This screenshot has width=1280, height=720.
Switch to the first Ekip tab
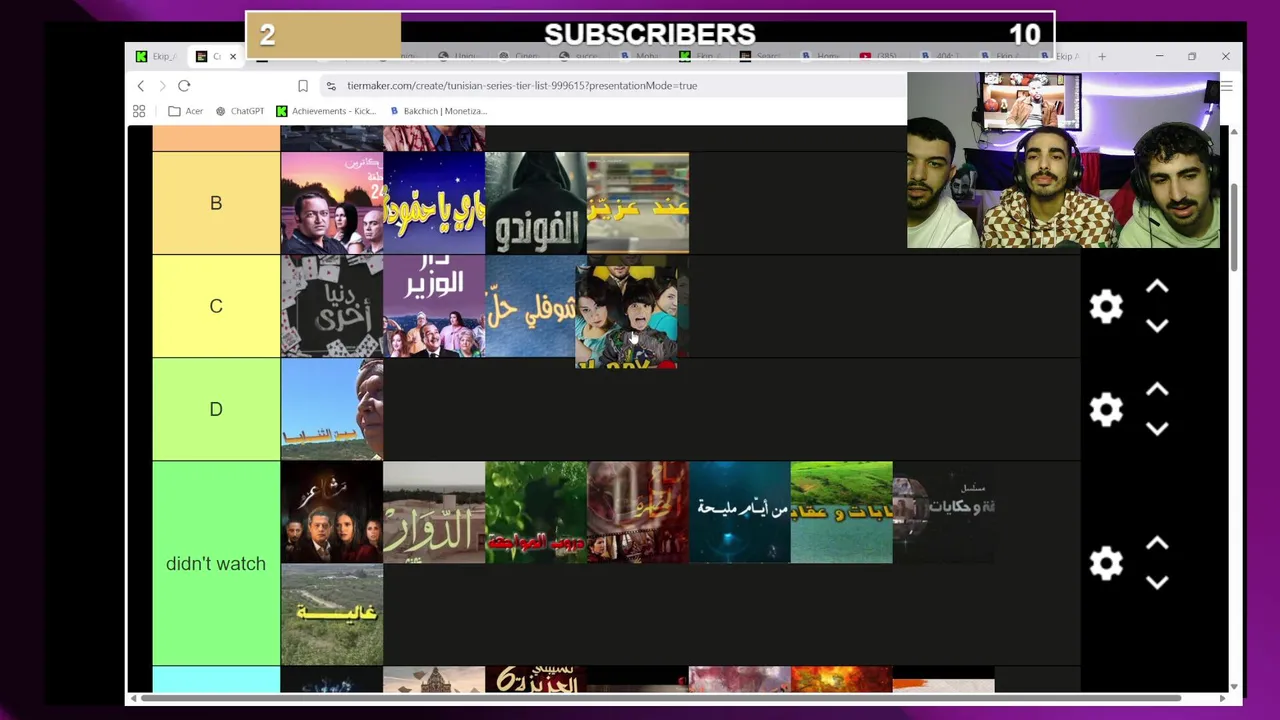157,56
